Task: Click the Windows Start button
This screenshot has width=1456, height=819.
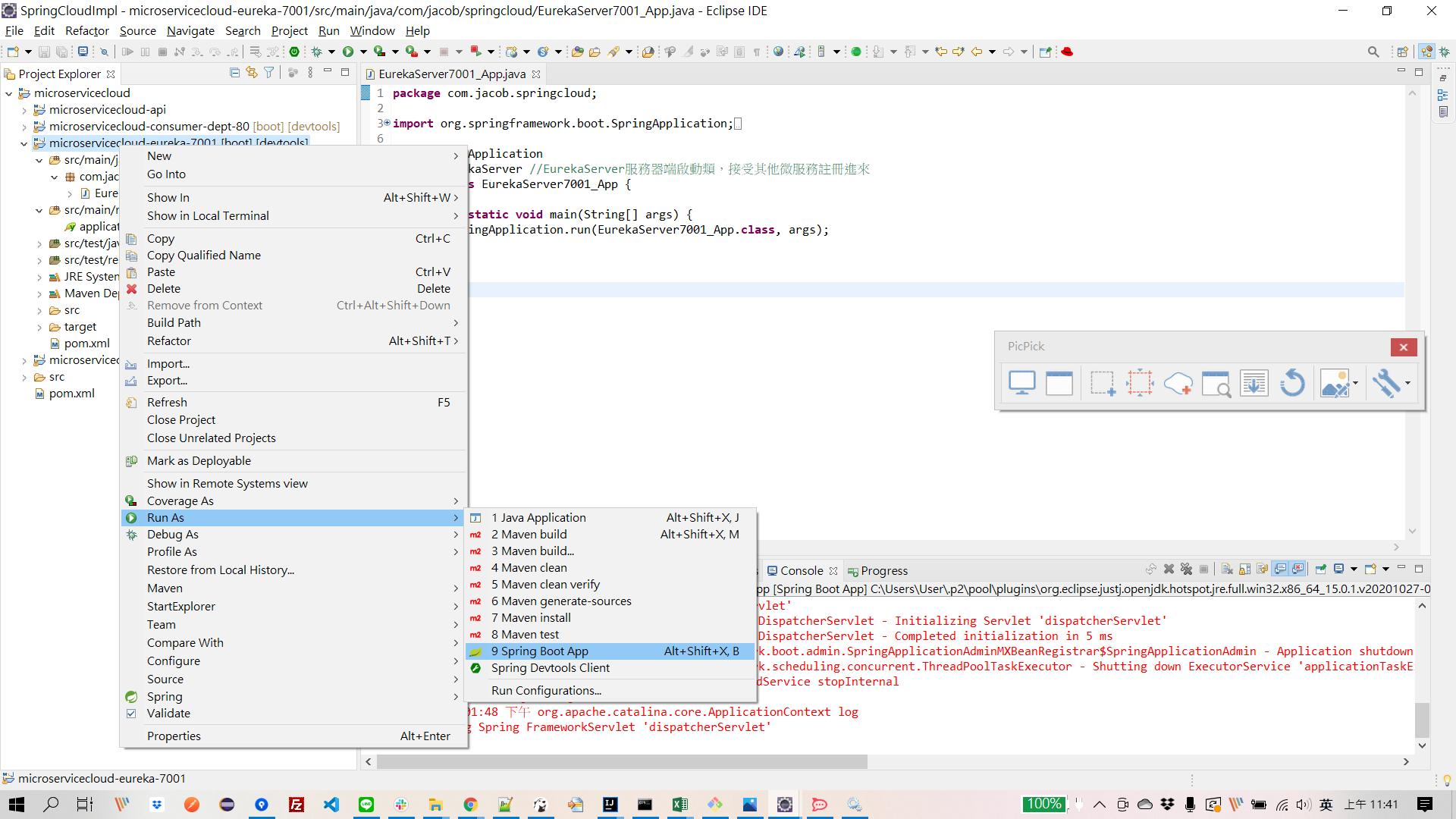Action: point(16,805)
